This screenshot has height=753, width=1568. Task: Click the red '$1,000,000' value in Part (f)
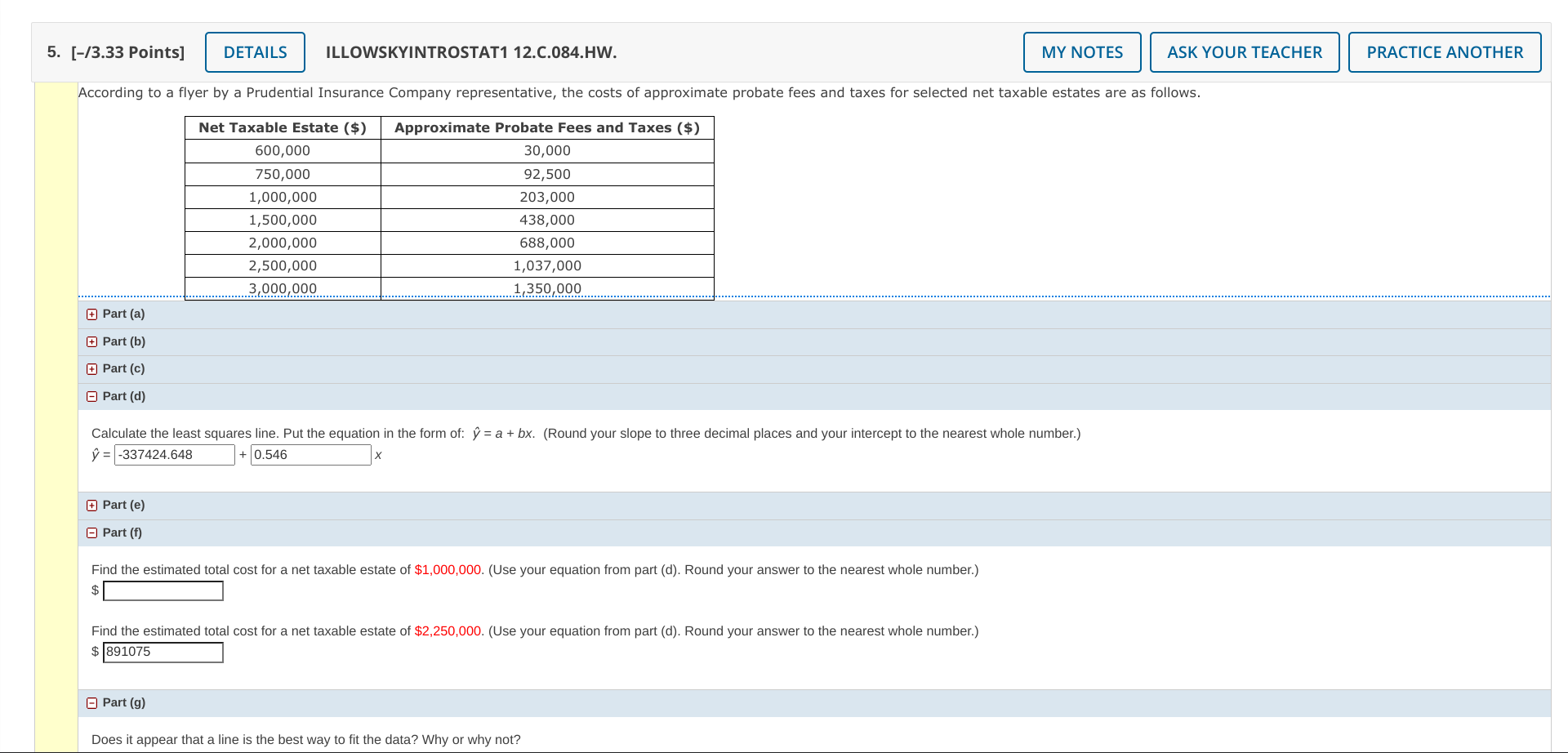[x=448, y=570]
